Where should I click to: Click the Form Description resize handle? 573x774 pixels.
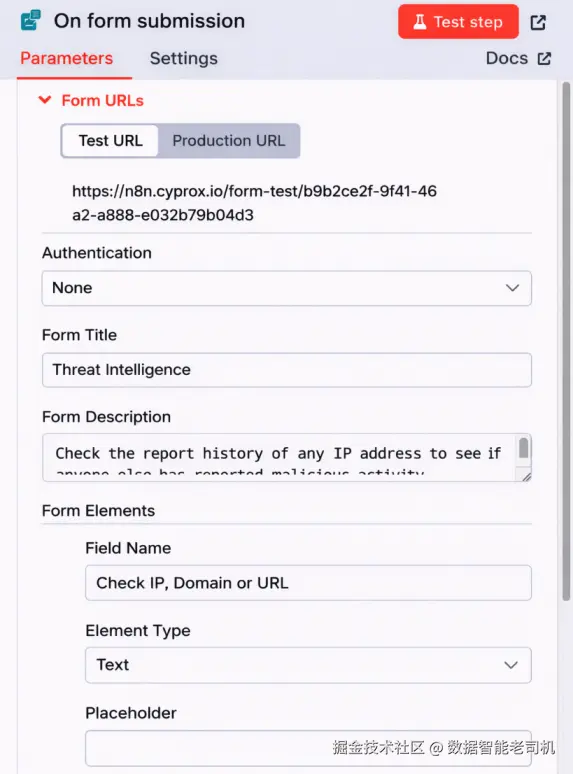[x=526, y=476]
